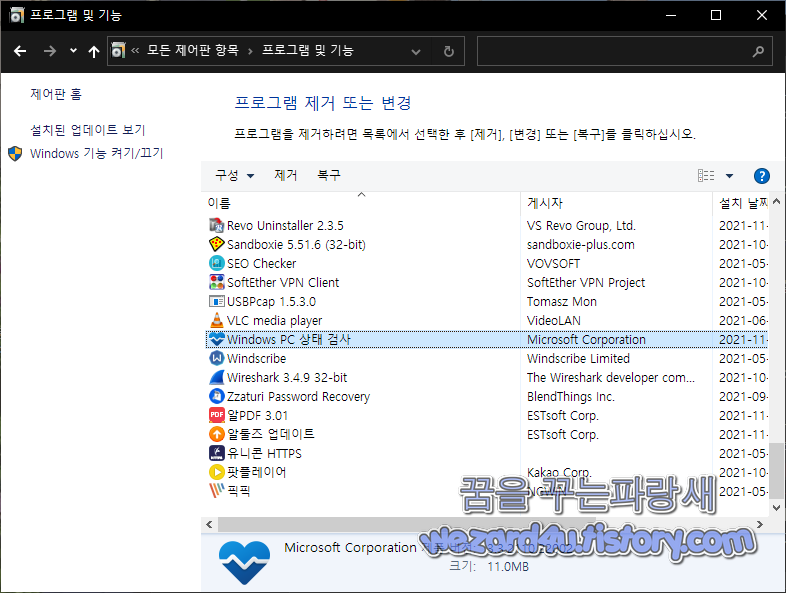Open the 구성 dropdown menu
This screenshot has height=593, width=786.
234,175
